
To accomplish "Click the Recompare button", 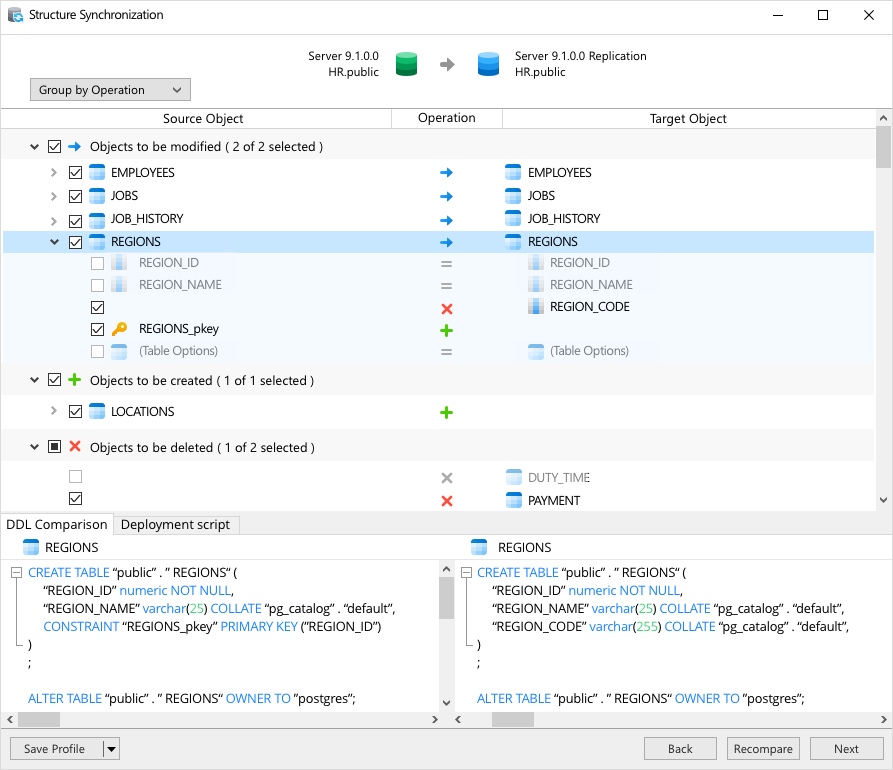I will [763, 748].
